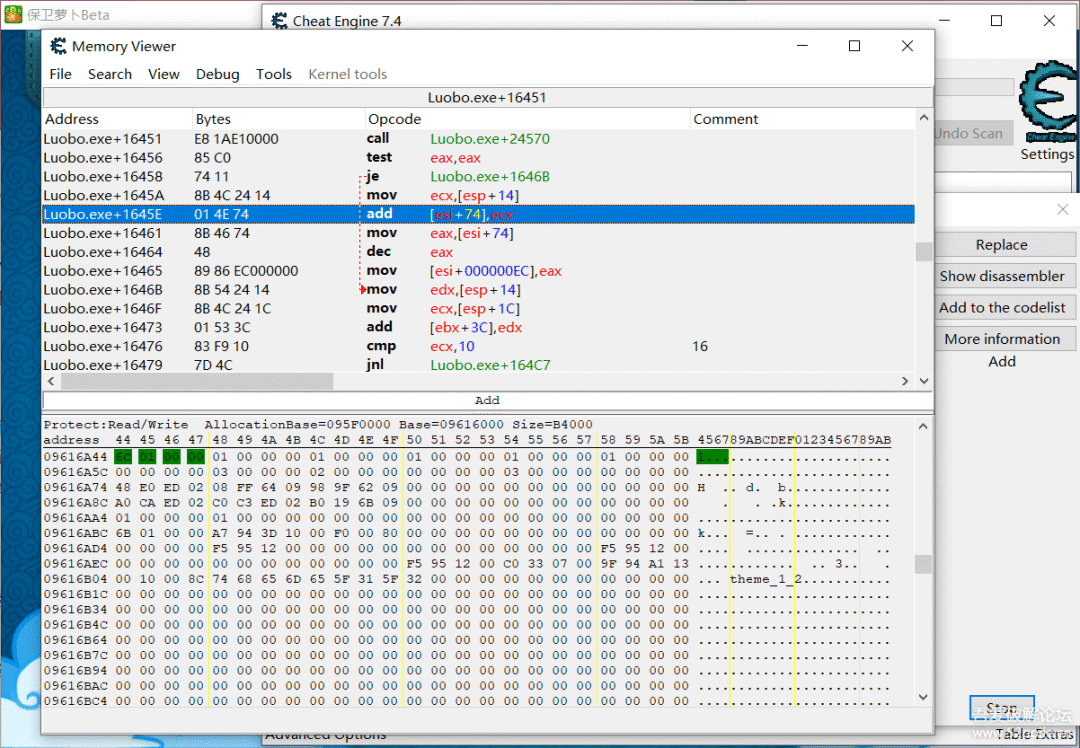Screen dimensions: 1080x748
Task: Click right arrow of disassembler horizontal scrollbar
Action: [905, 381]
